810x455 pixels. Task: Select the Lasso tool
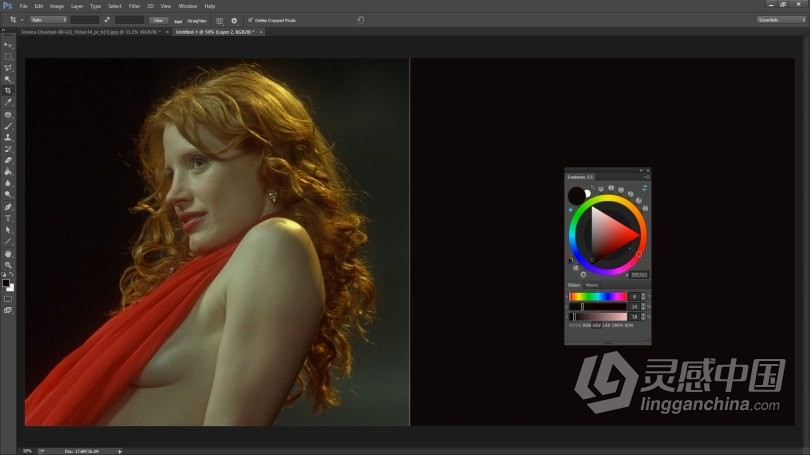click(x=8, y=68)
